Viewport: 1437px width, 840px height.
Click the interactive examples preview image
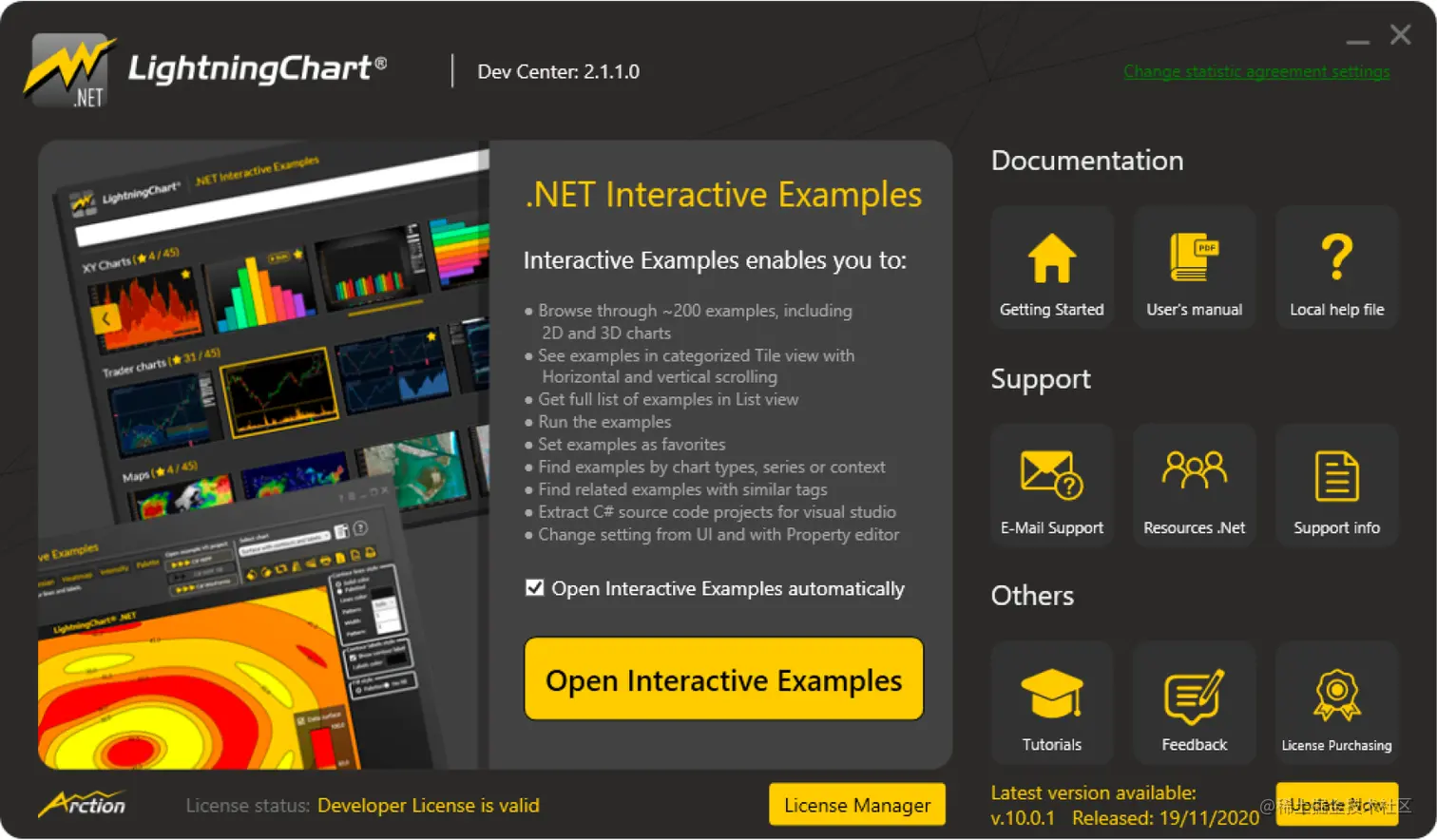point(264,455)
